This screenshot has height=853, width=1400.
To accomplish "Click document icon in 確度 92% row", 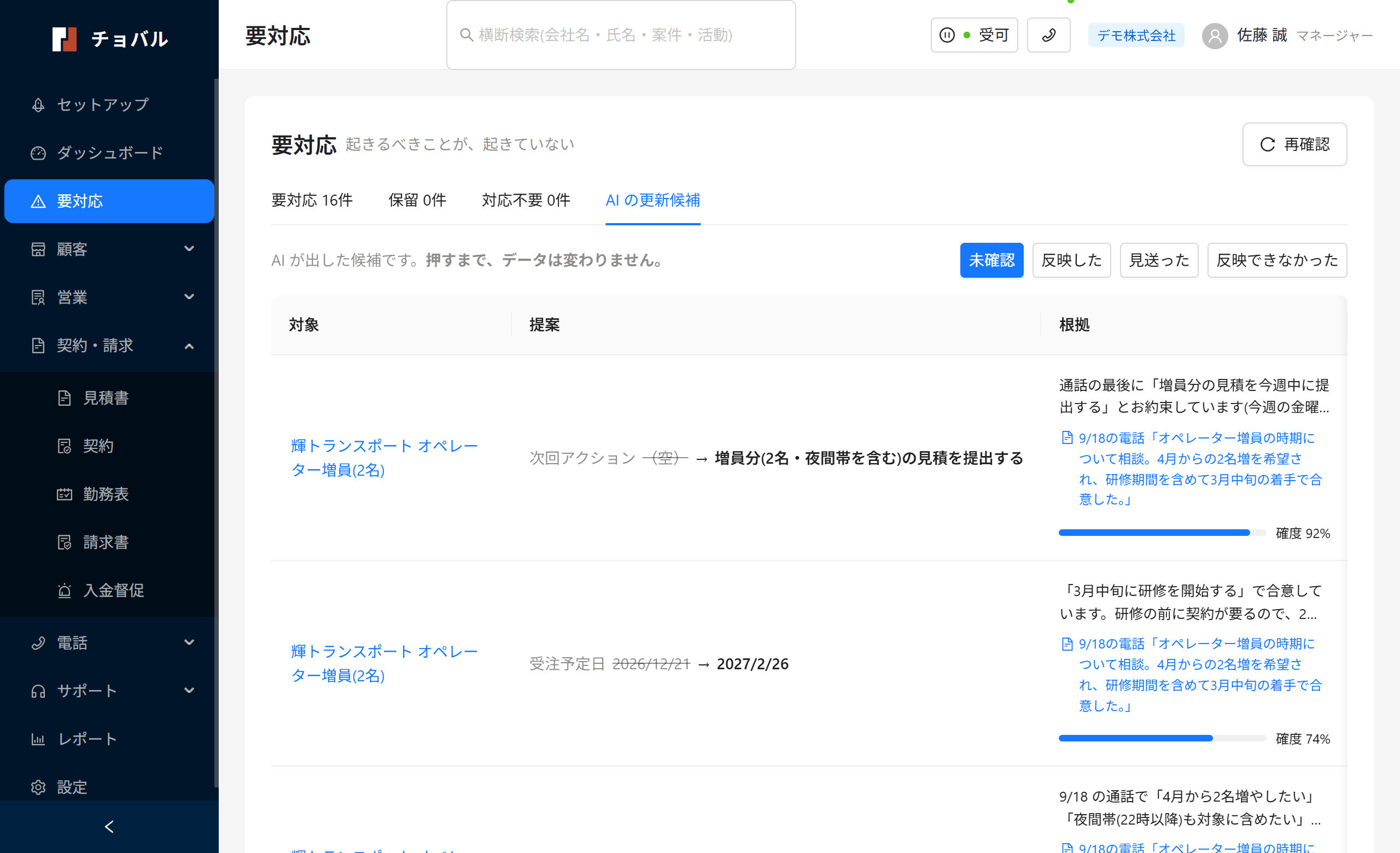I will pos(1067,438).
